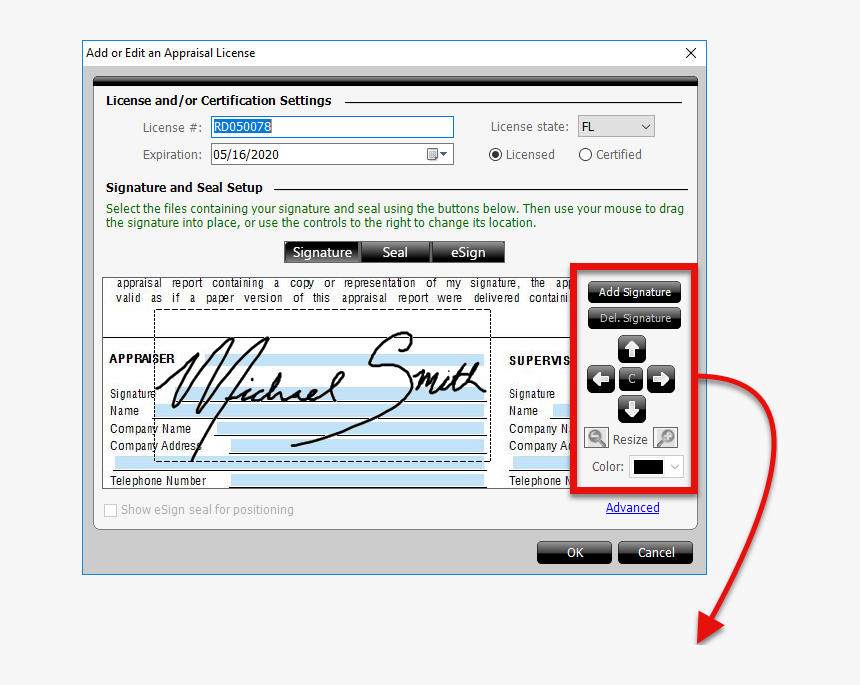Click the C button to center the signature
Viewport: 860px width, 685px height.
pyautogui.click(x=632, y=379)
